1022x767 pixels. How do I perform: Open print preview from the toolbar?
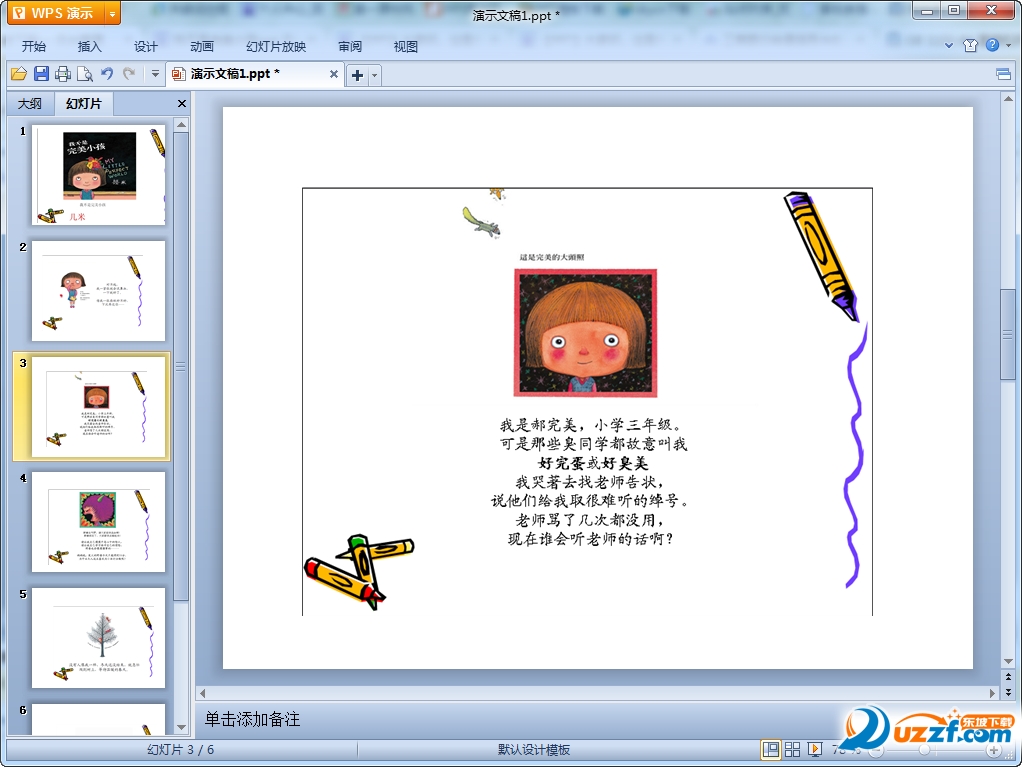pyautogui.click(x=85, y=74)
